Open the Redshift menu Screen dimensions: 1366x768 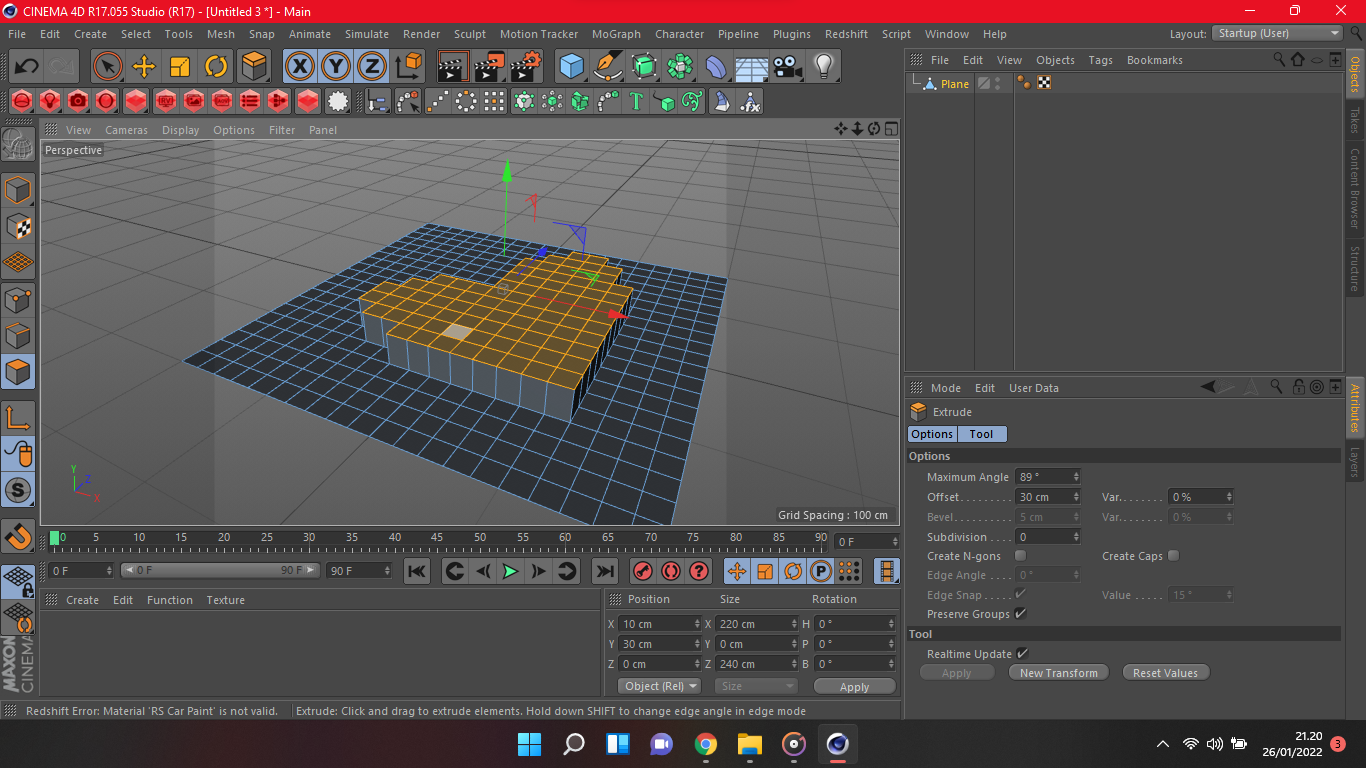click(x=846, y=34)
